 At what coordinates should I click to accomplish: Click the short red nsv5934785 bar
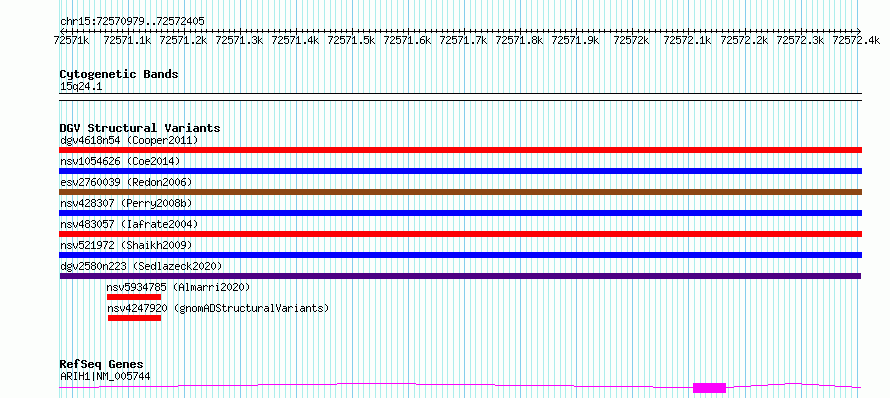click(x=134, y=297)
